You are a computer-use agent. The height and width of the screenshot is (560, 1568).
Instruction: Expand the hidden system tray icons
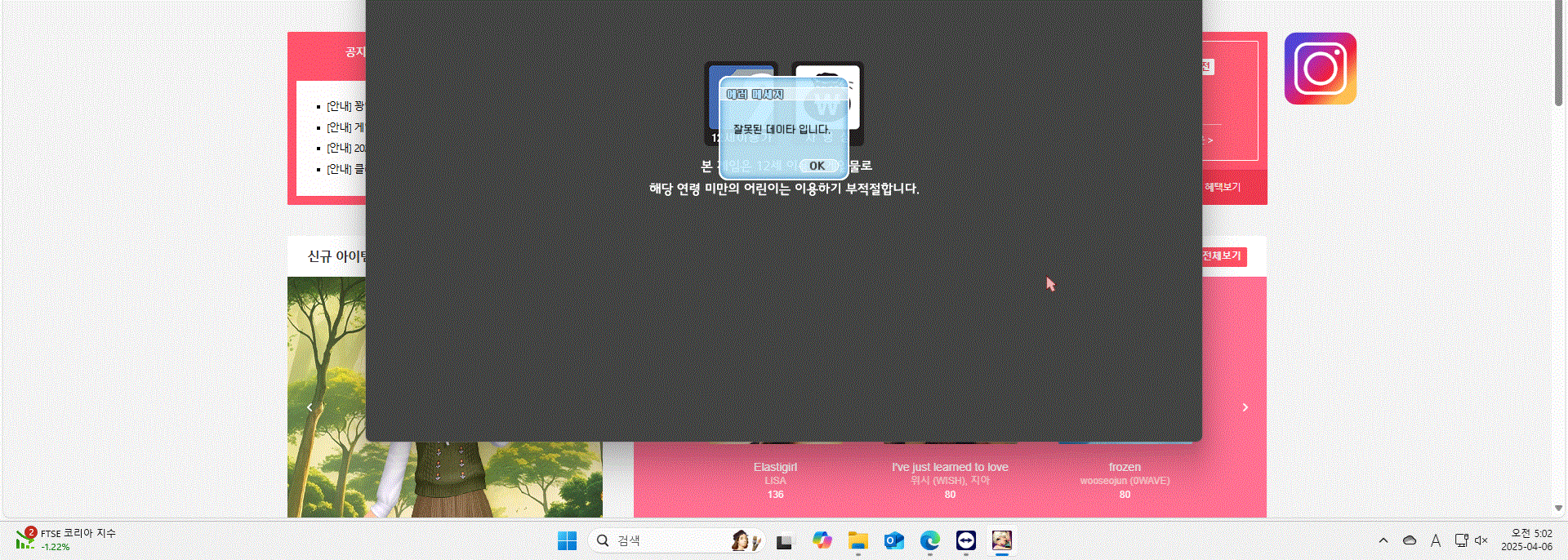[x=1383, y=540]
